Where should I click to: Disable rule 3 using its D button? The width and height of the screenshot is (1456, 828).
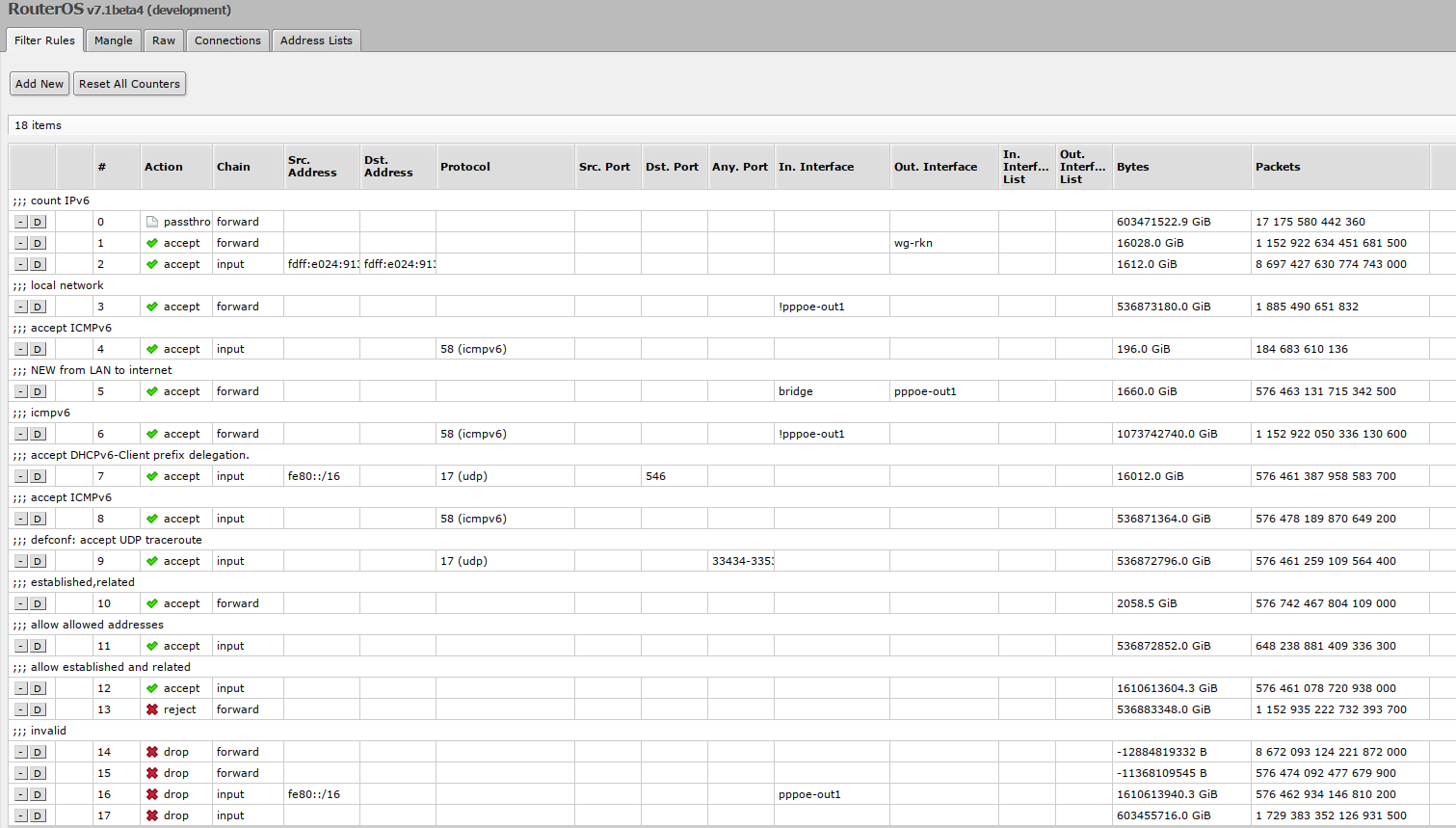38,307
